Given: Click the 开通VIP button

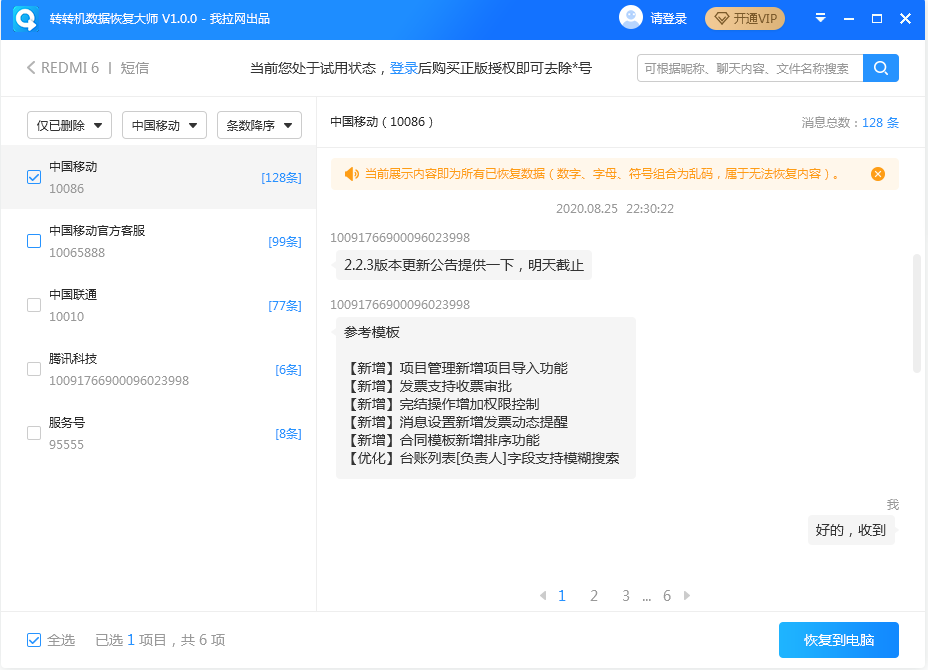Looking at the screenshot, I should [x=745, y=19].
